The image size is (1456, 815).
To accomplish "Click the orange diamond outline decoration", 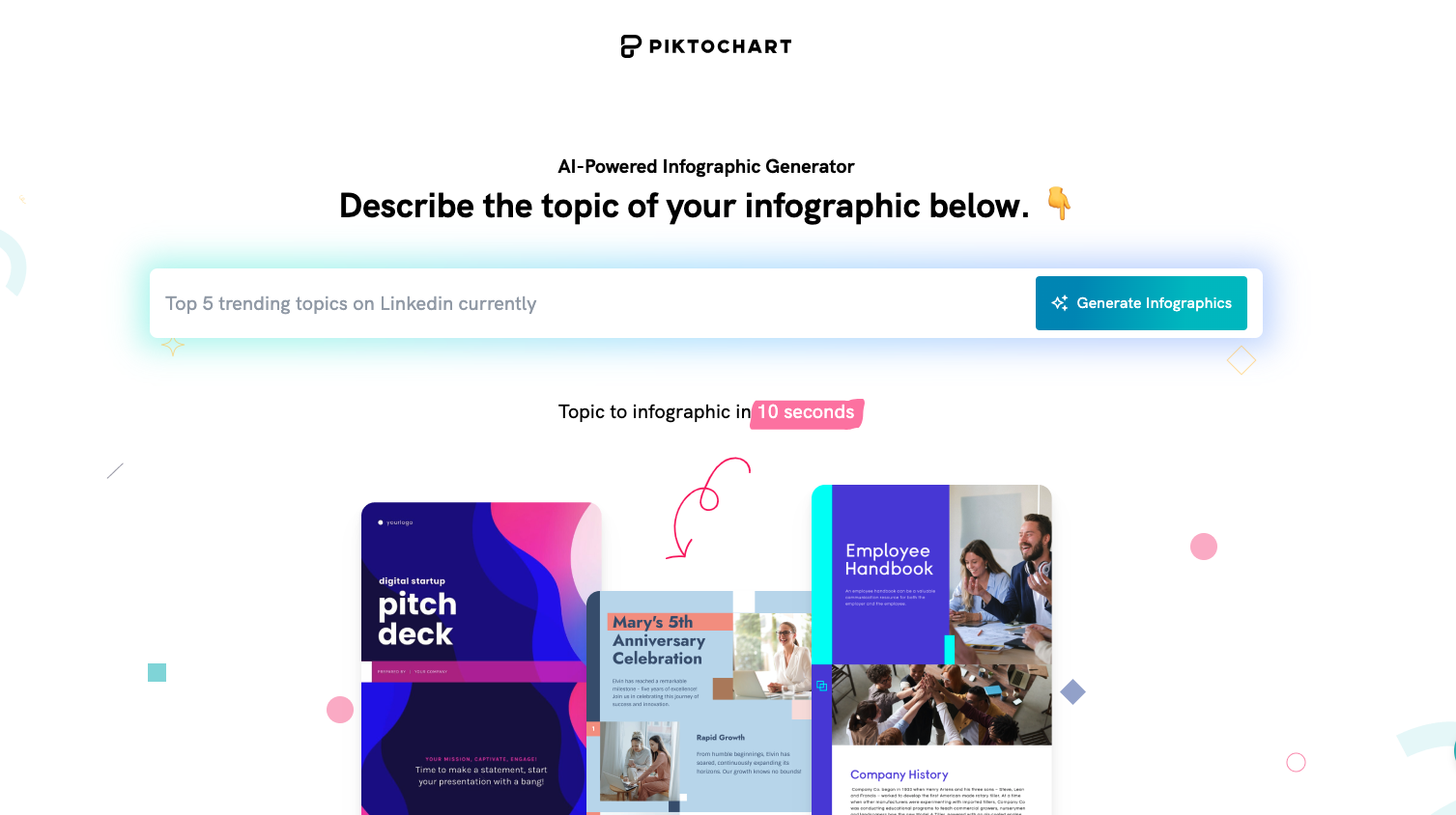I will coord(1242,361).
